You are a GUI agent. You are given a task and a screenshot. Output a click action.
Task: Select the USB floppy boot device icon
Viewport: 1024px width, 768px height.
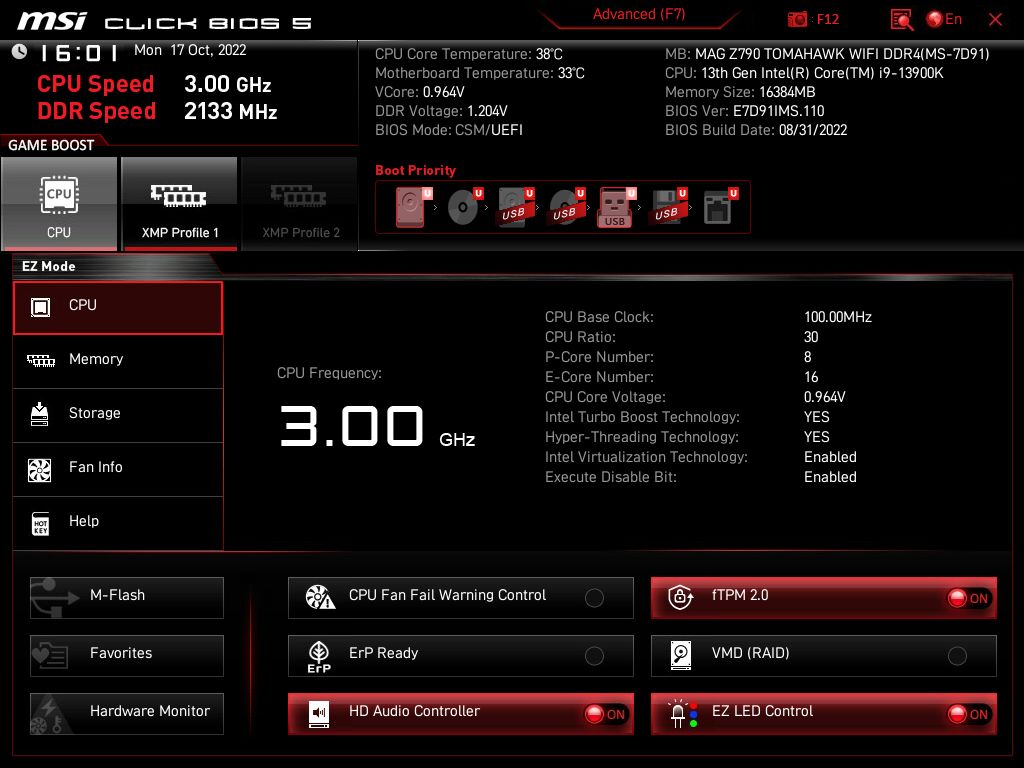pos(667,207)
